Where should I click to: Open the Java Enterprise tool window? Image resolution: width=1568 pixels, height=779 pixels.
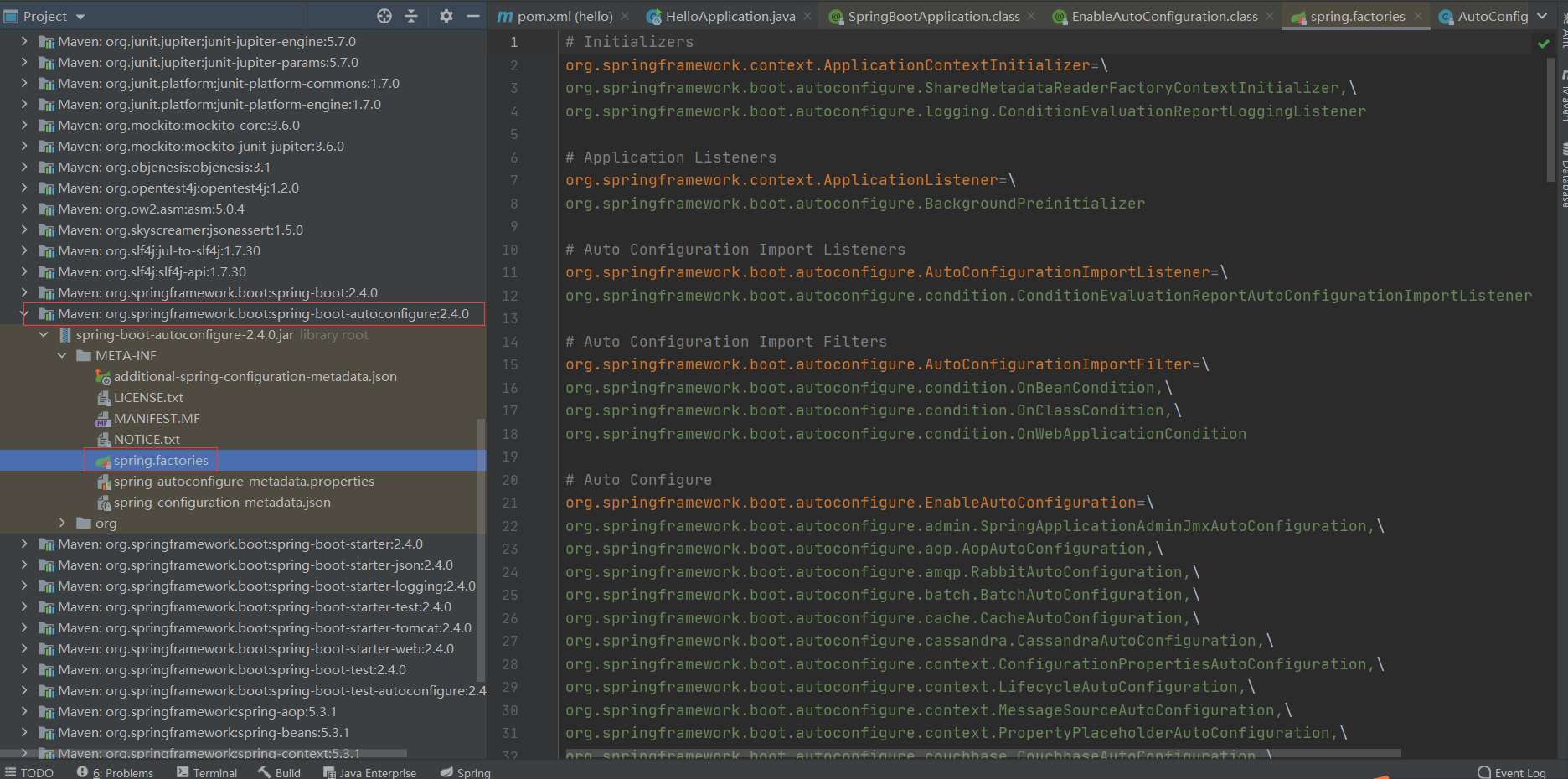pos(369,772)
